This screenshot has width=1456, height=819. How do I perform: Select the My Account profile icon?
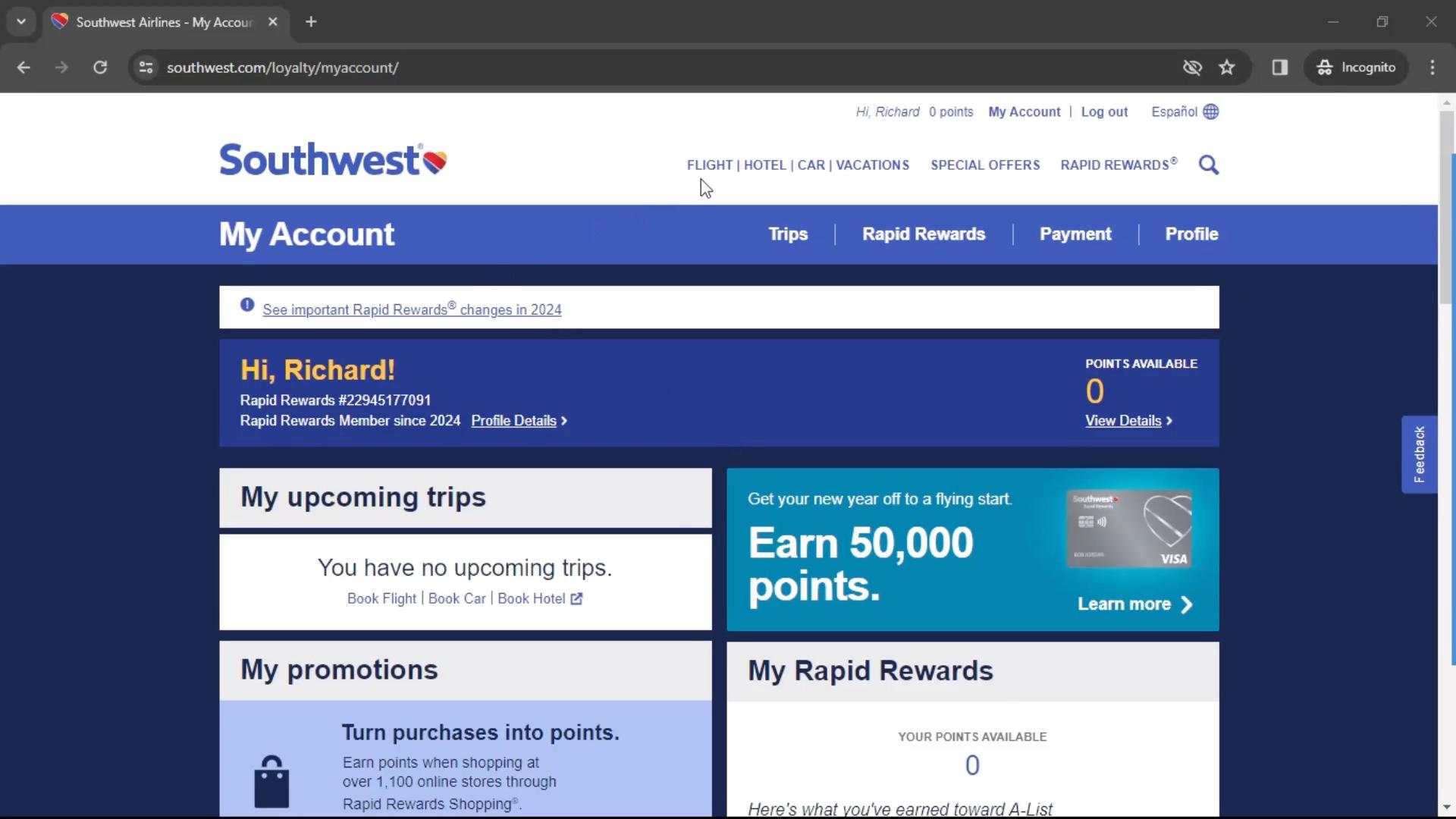tap(1024, 111)
